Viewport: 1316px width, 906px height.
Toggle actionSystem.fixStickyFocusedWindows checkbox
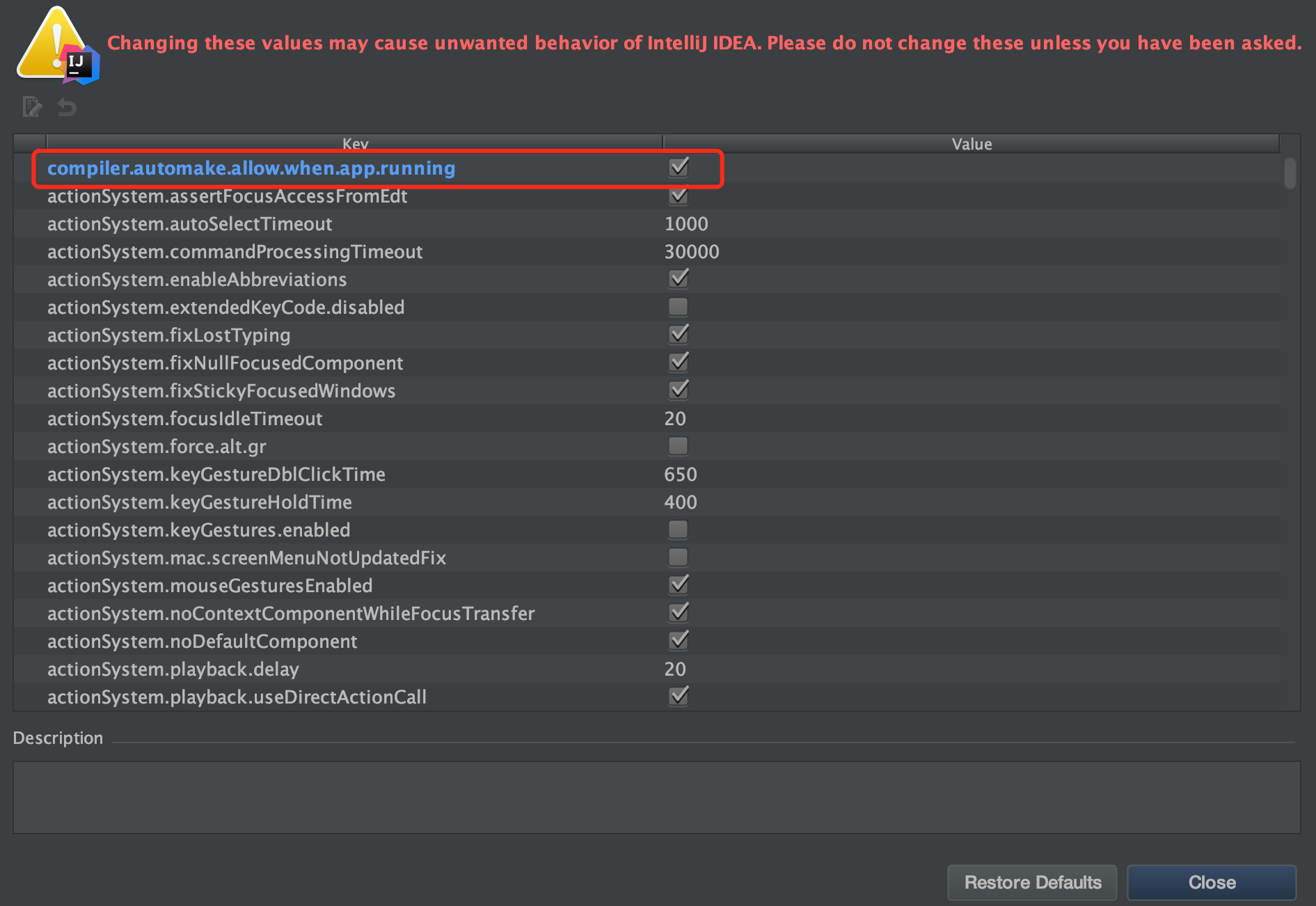[679, 390]
